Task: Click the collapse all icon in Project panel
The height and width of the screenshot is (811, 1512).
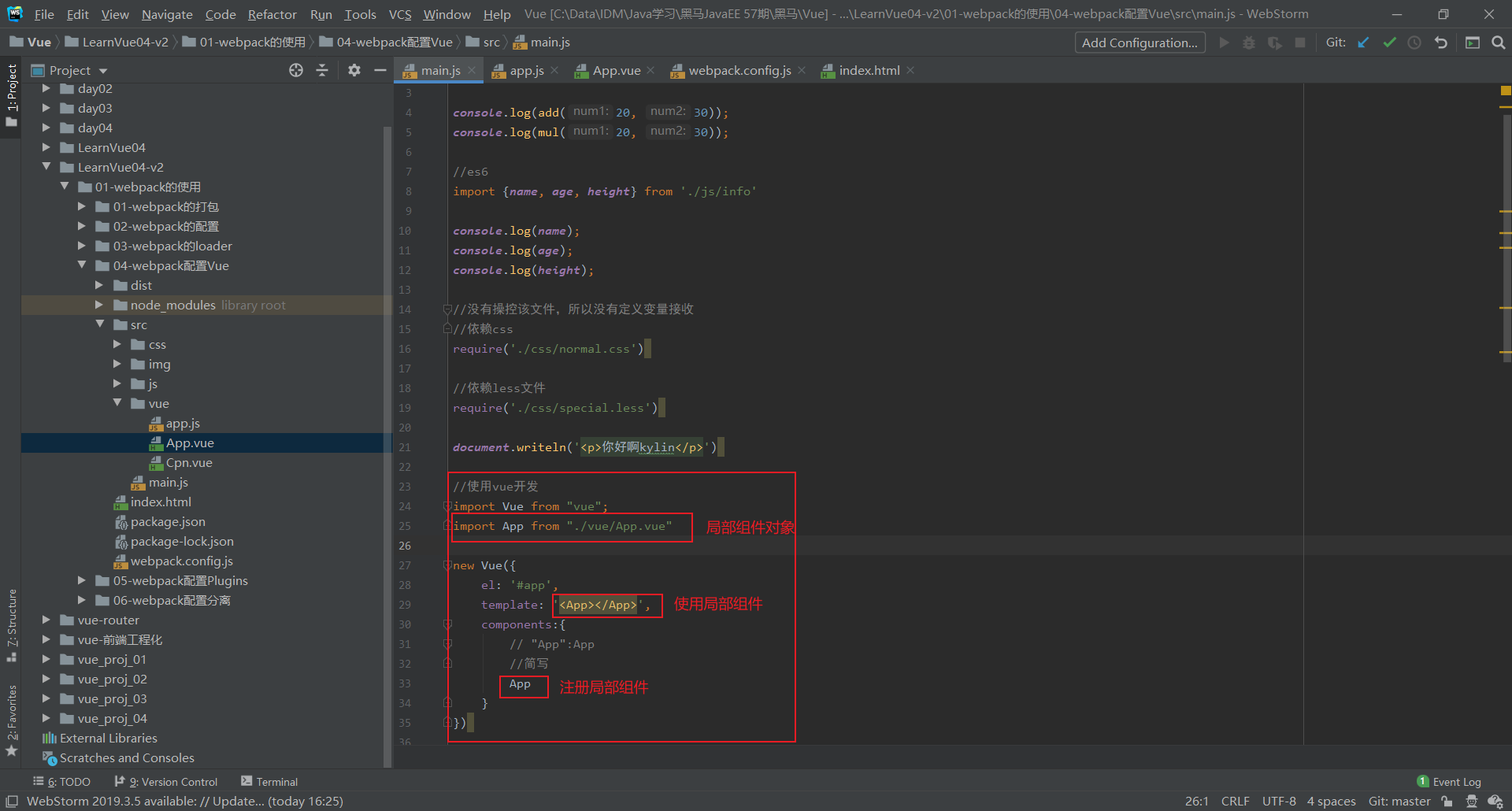Action: (x=322, y=70)
